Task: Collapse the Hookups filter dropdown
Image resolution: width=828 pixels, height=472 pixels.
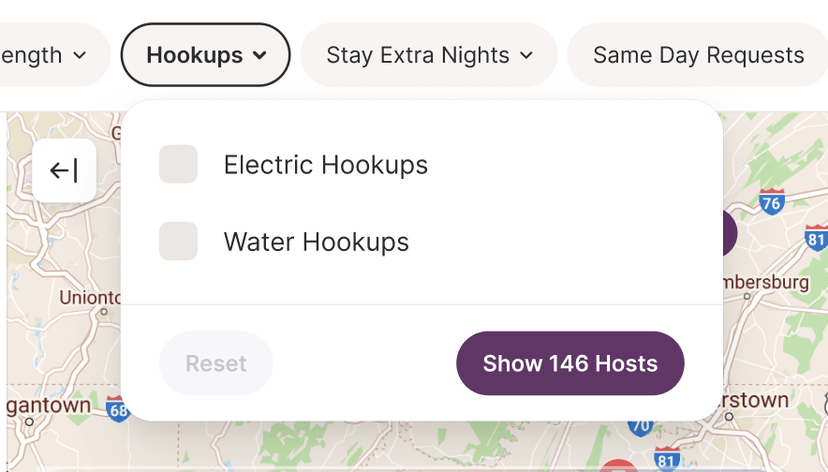Action: click(205, 55)
